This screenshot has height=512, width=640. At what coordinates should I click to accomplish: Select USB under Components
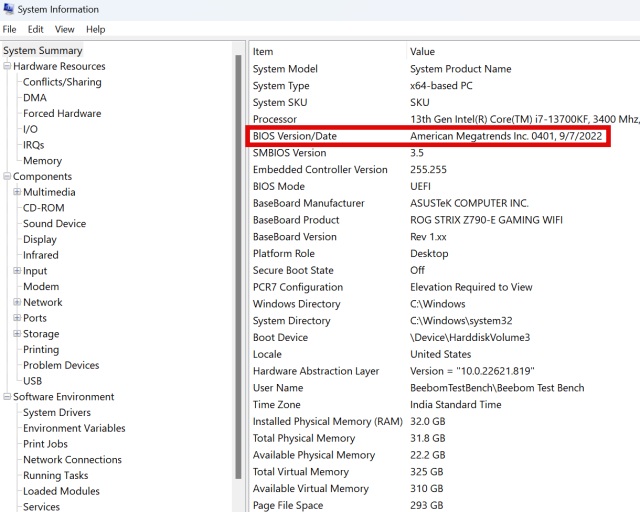(x=32, y=381)
